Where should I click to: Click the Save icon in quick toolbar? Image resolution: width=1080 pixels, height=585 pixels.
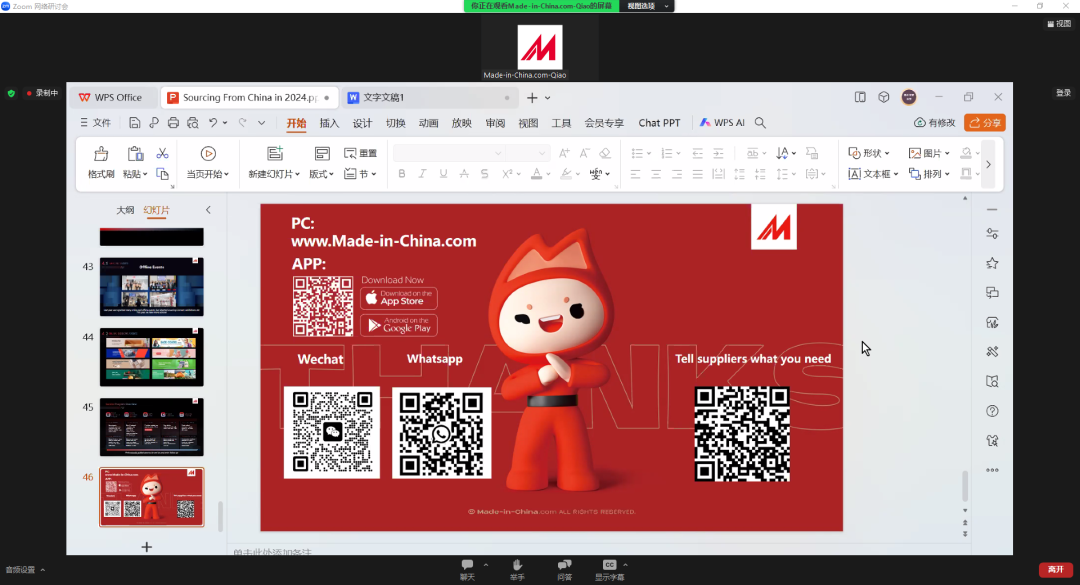[x=134, y=123]
